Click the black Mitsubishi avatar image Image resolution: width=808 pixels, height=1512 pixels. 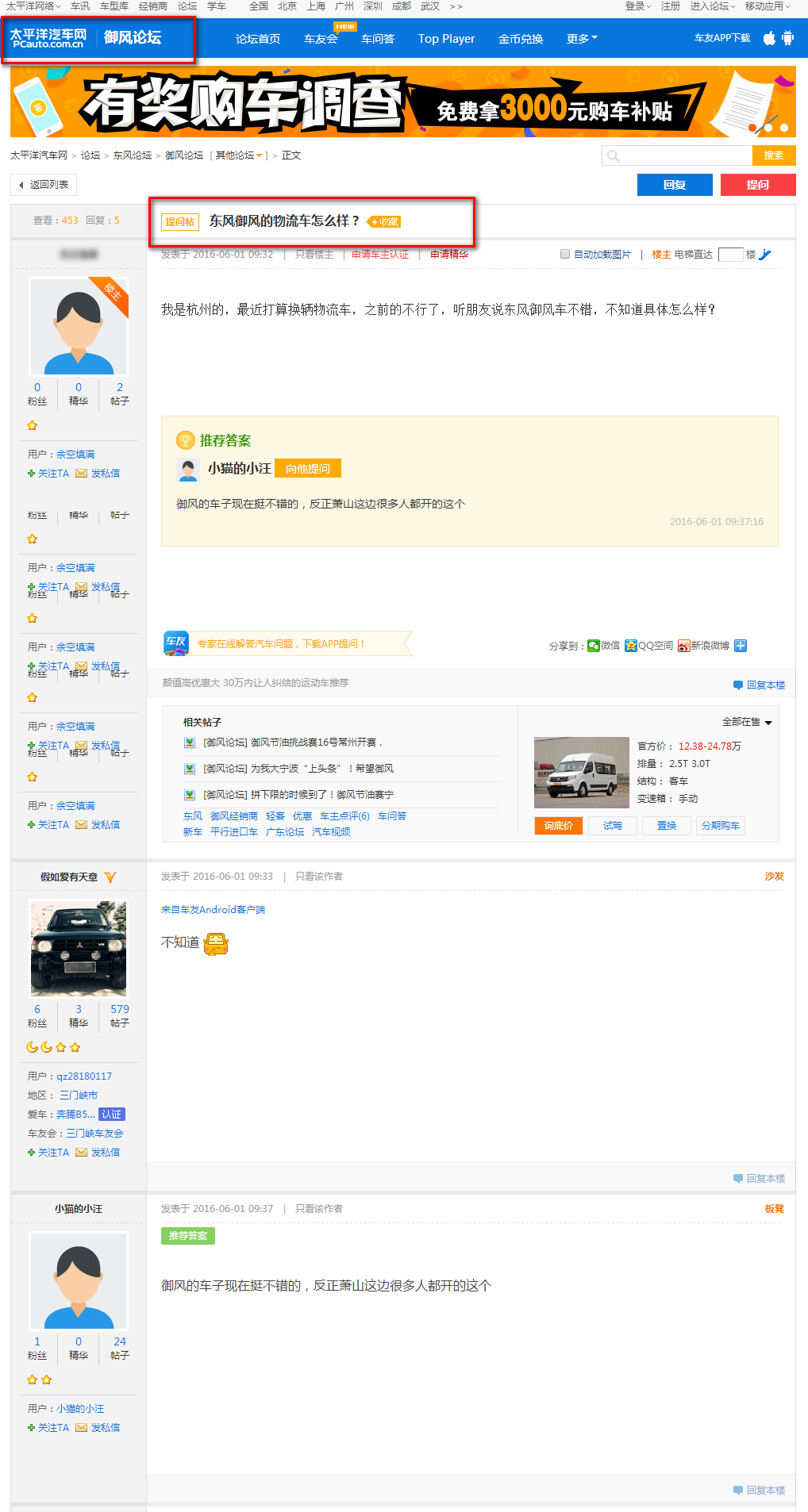[79, 949]
